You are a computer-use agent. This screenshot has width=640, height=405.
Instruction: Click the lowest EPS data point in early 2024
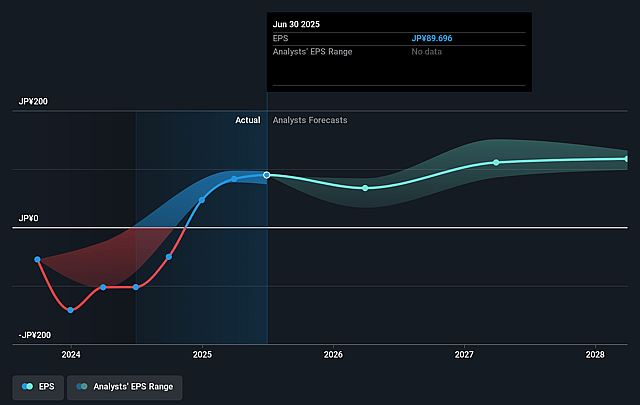tap(70, 310)
